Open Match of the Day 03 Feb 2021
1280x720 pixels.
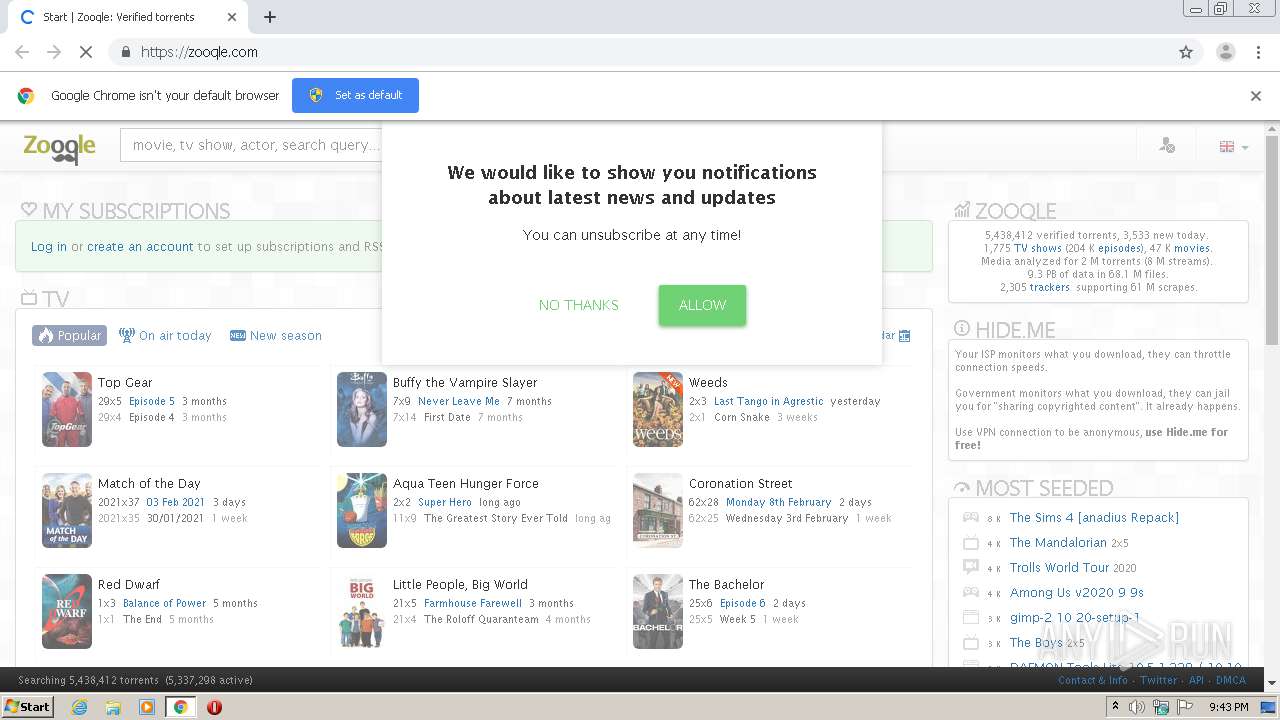coord(175,502)
